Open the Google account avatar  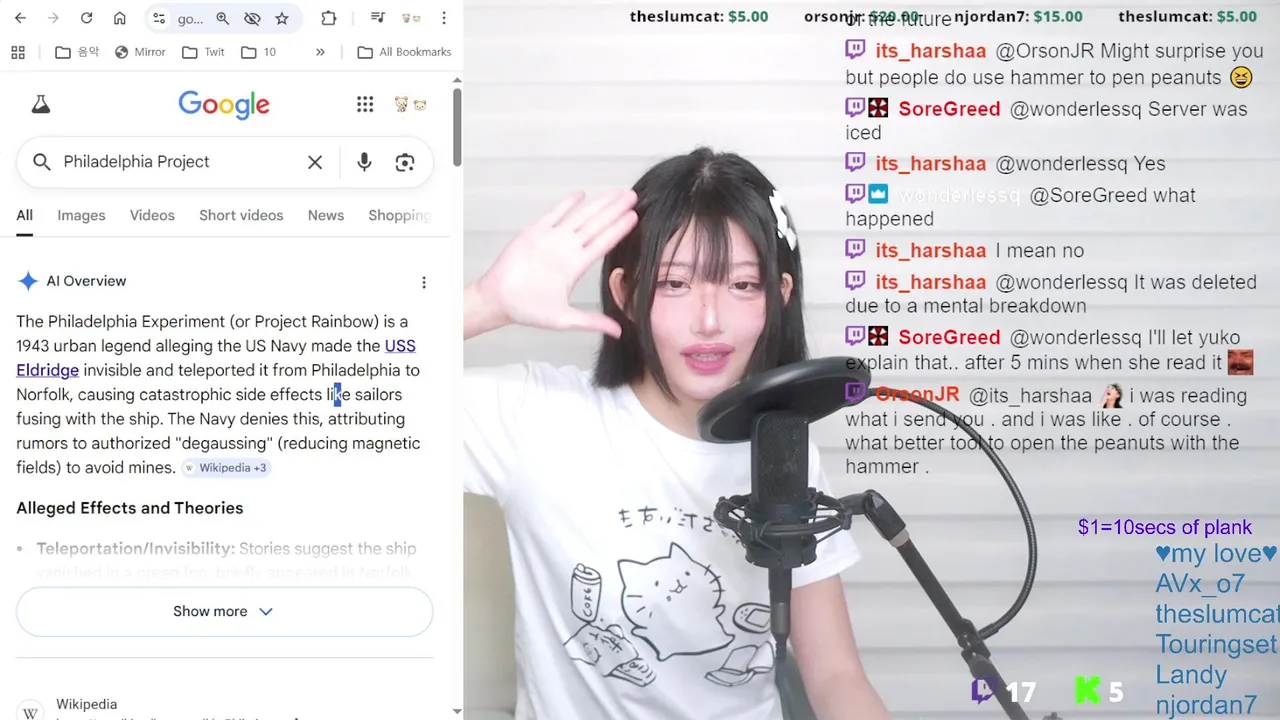click(x=410, y=104)
